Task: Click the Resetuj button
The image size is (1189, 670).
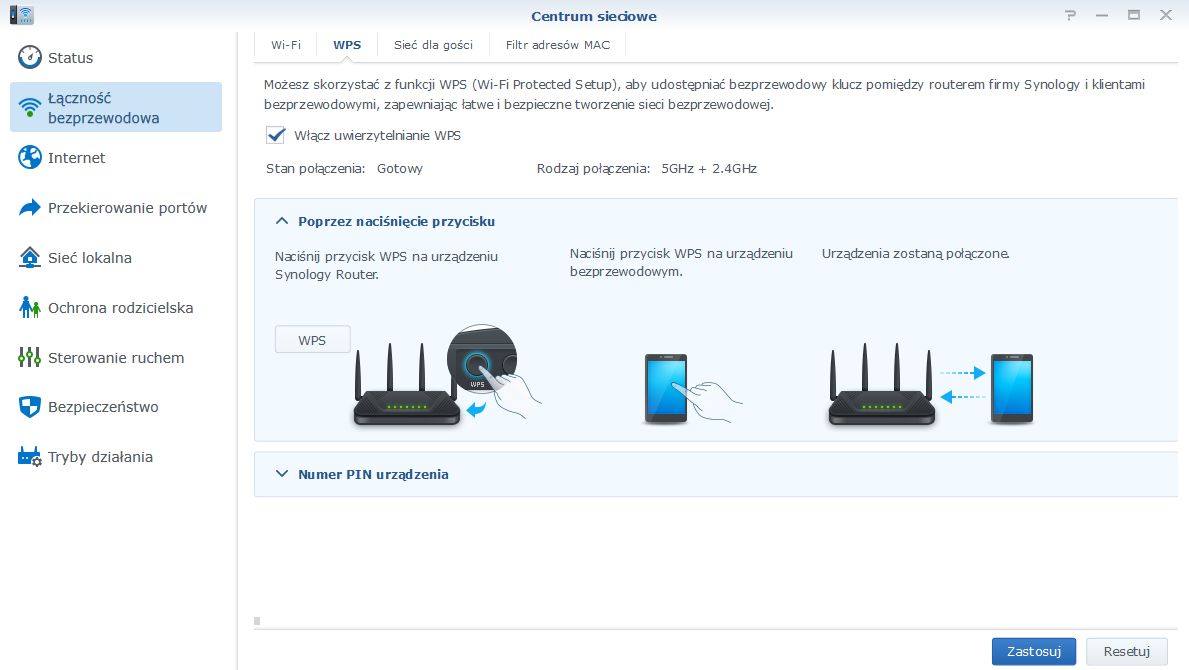Action: 1126,651
